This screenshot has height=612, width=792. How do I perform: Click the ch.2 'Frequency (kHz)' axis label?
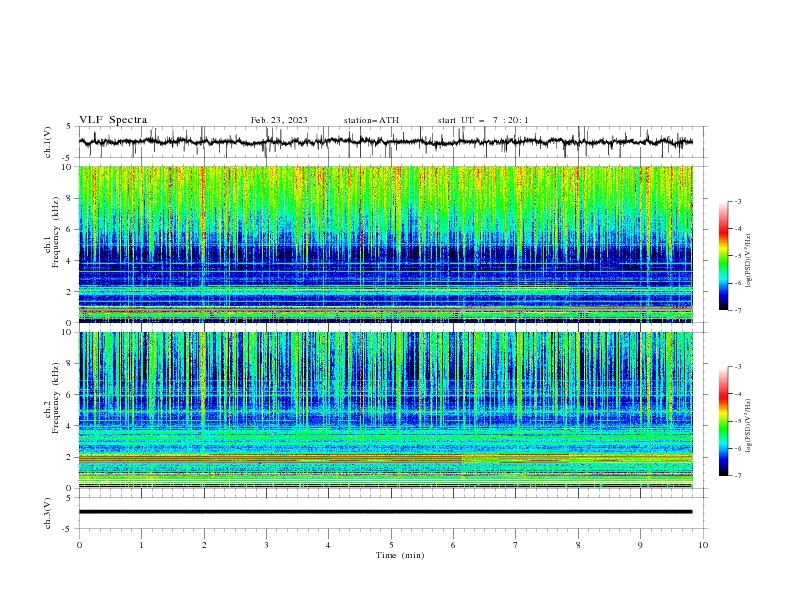point(56,398)
